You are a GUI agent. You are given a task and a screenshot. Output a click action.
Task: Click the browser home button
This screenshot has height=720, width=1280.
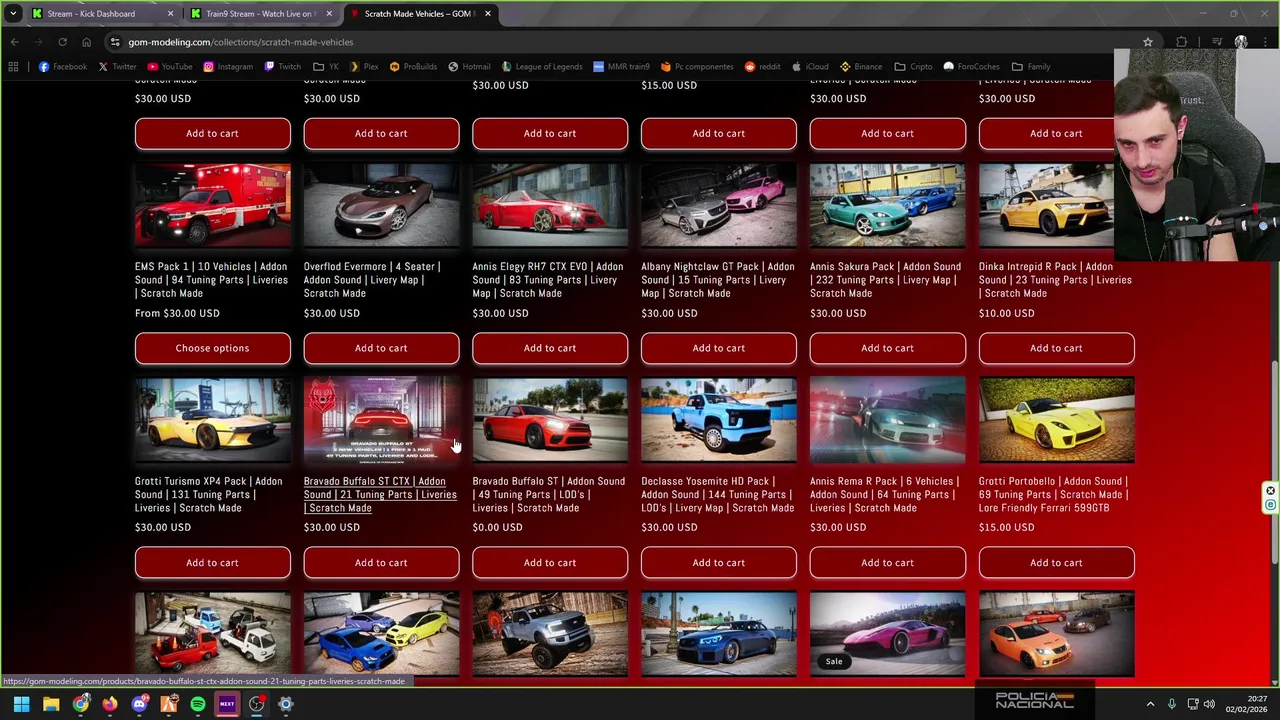point(86,42)
